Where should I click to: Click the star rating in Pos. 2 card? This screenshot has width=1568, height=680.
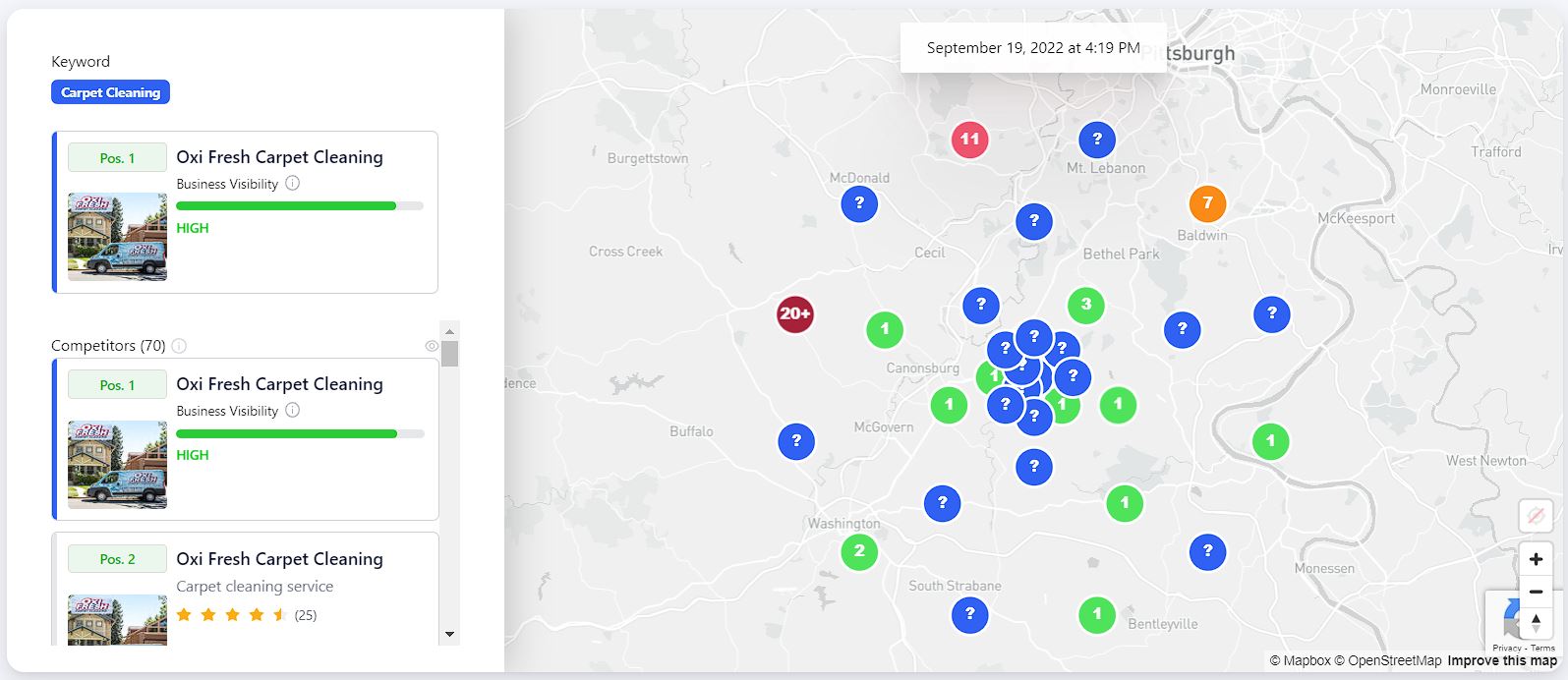[232, 615]
